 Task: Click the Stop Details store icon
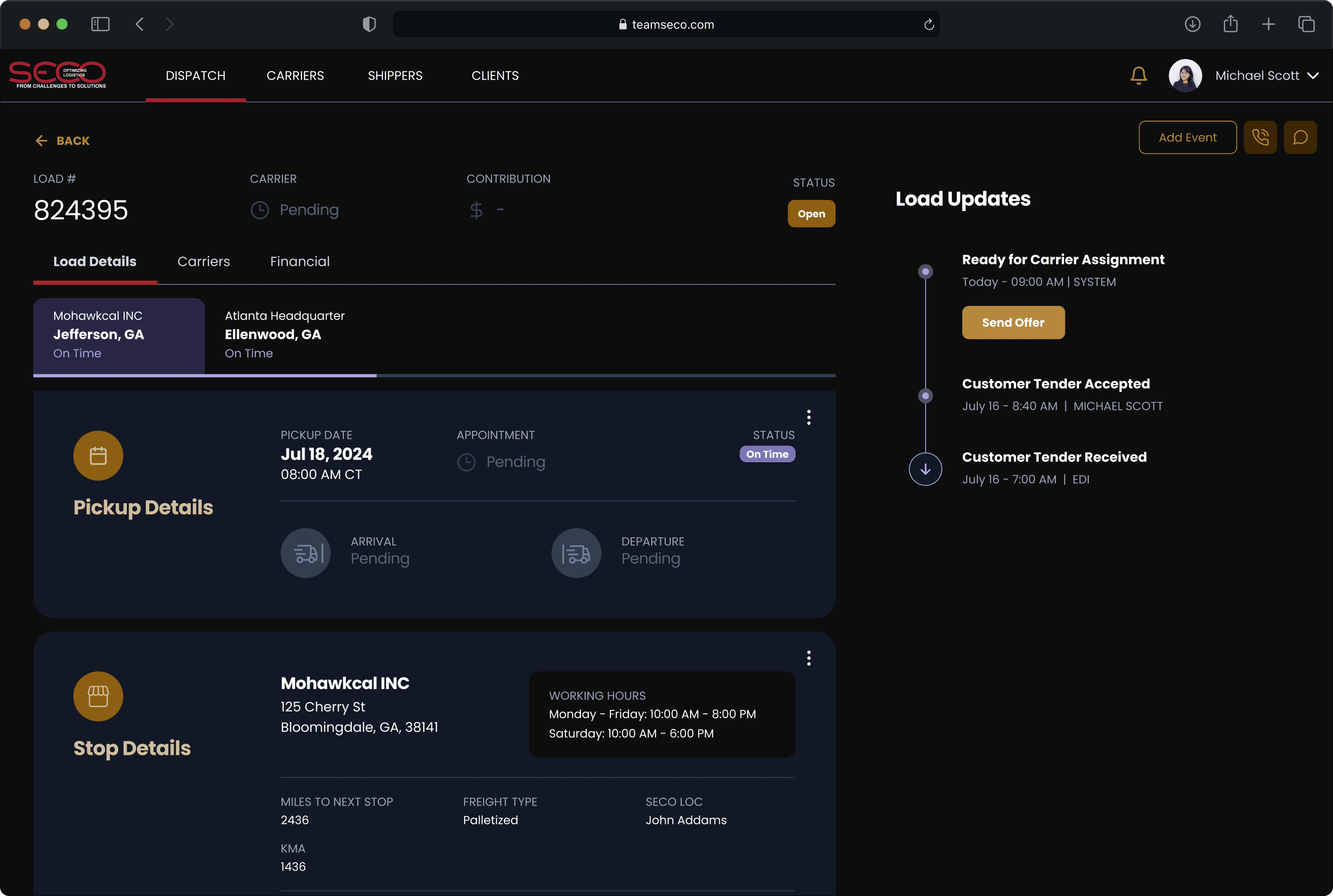(98, 696)
